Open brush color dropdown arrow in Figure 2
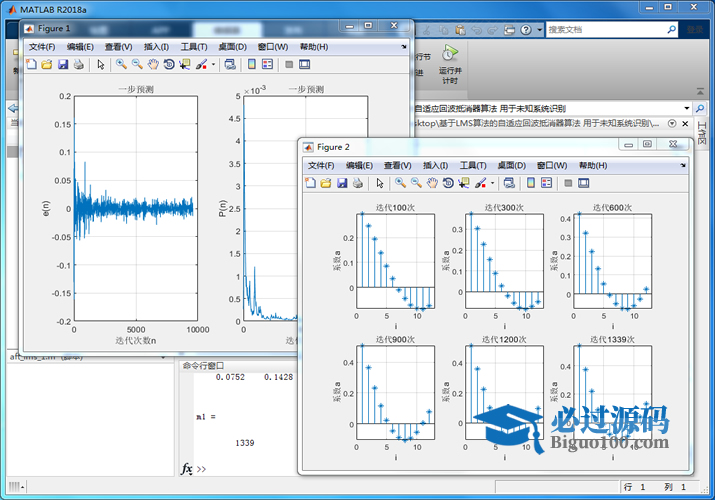715x500 pixels. tap(492, 184)
